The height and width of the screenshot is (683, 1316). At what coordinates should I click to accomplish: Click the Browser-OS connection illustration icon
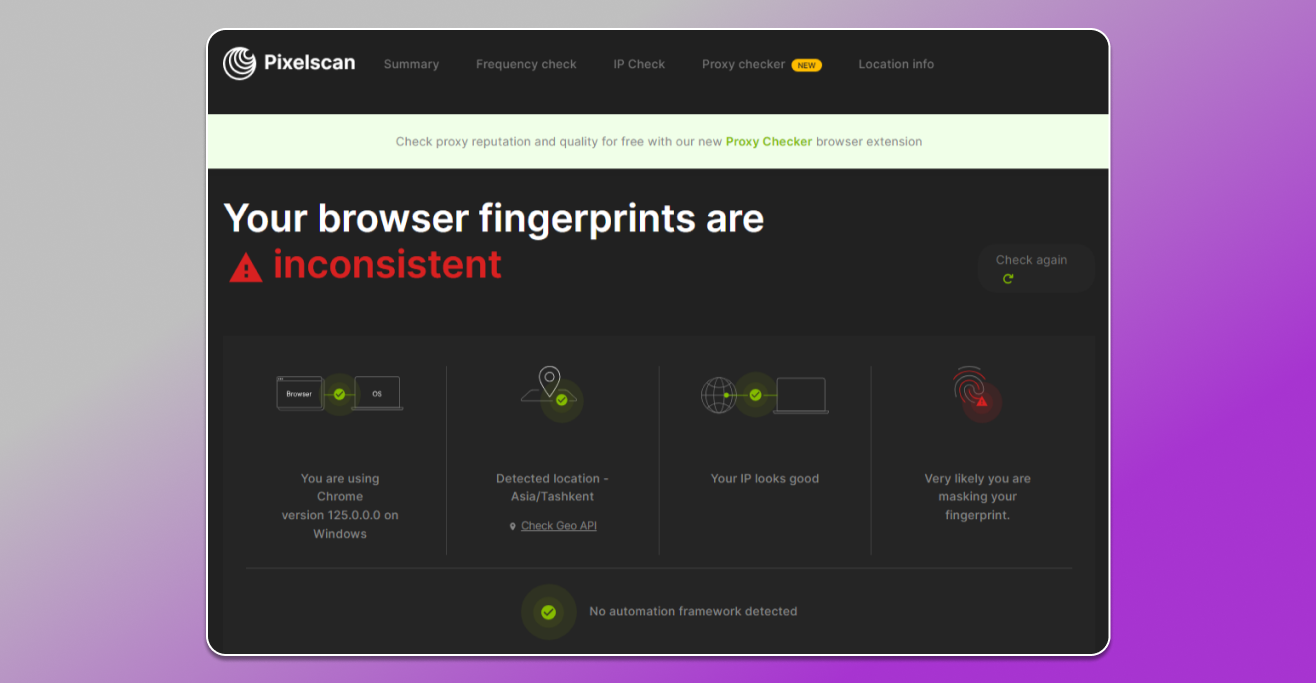339,394
